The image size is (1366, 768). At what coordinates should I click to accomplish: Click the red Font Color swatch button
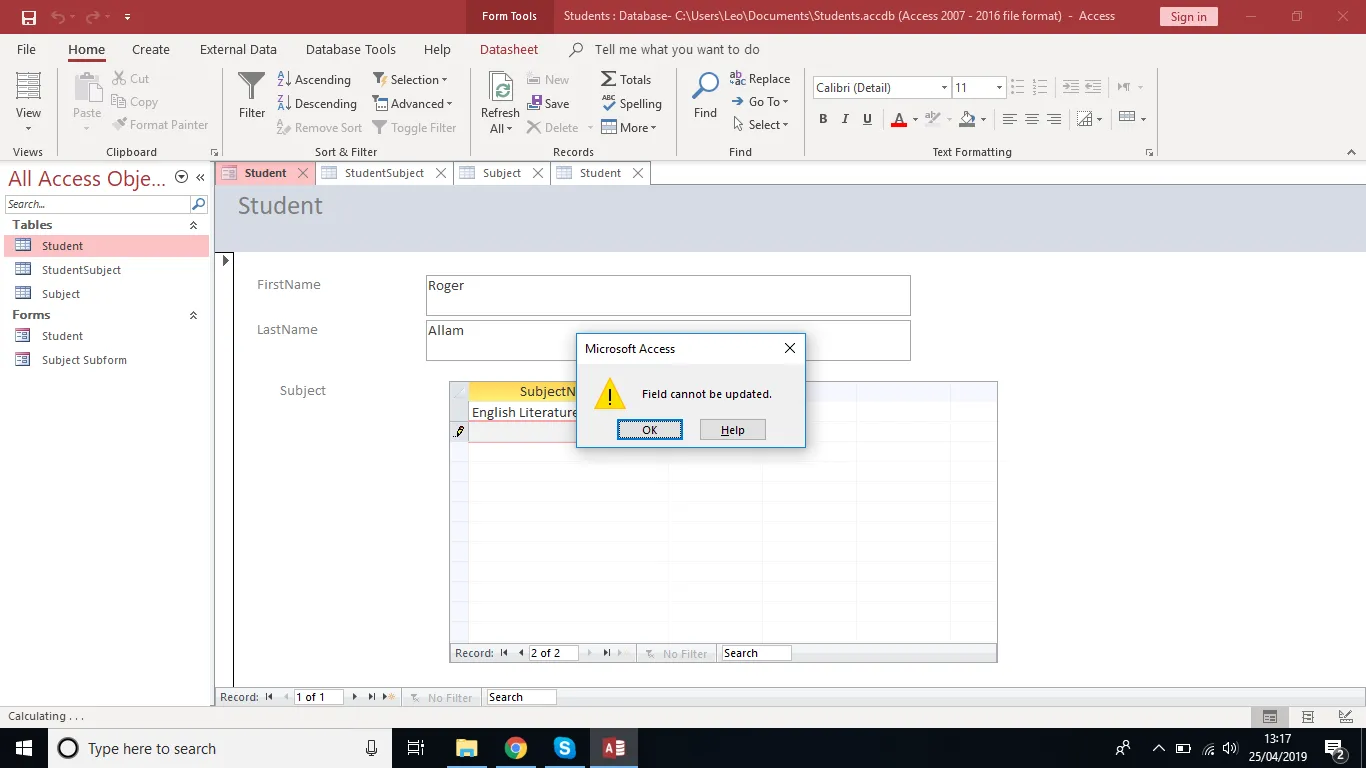click(899, 119)
